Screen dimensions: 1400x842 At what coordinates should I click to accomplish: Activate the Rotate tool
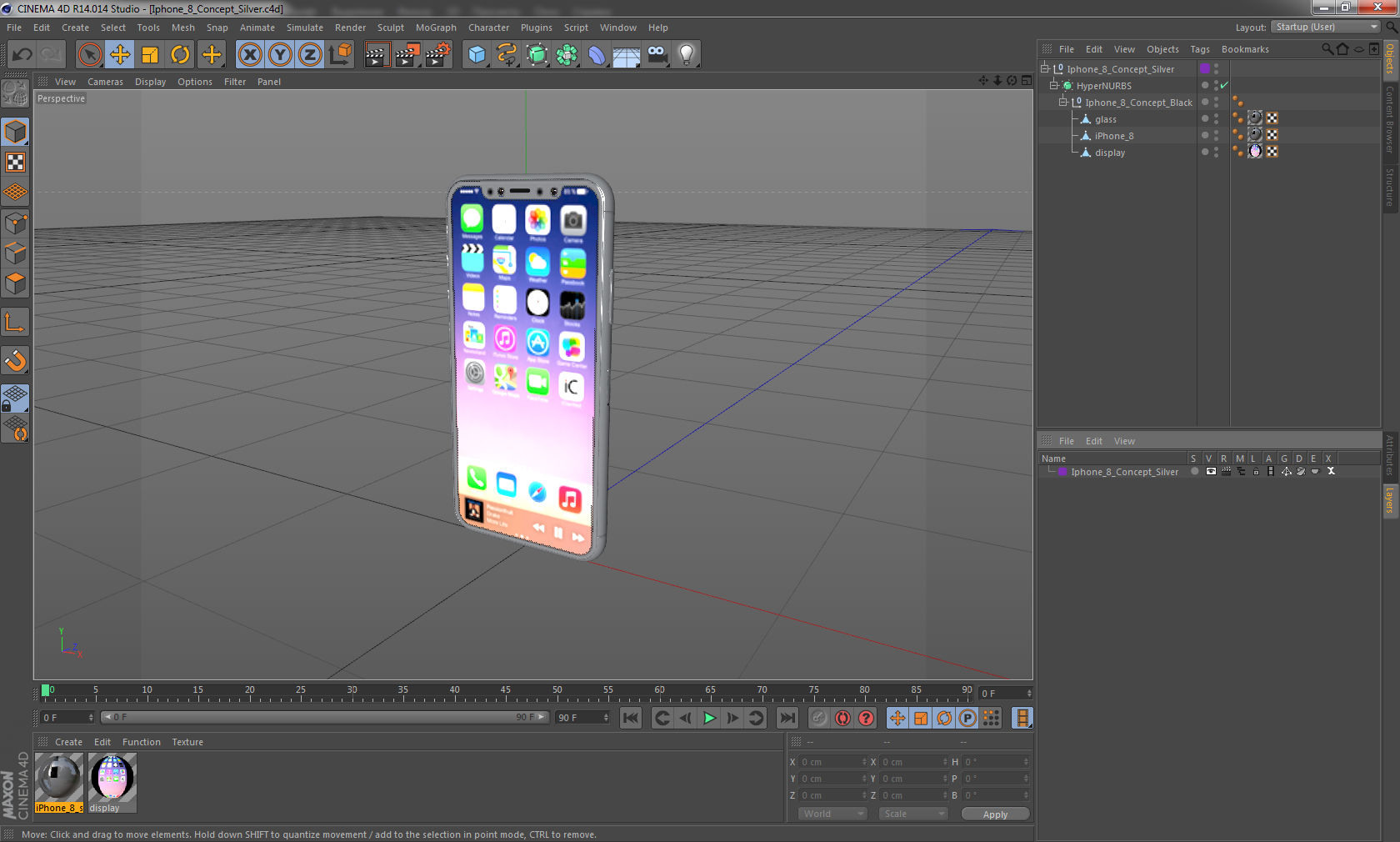pyautogui.click(x=180, y=55)
